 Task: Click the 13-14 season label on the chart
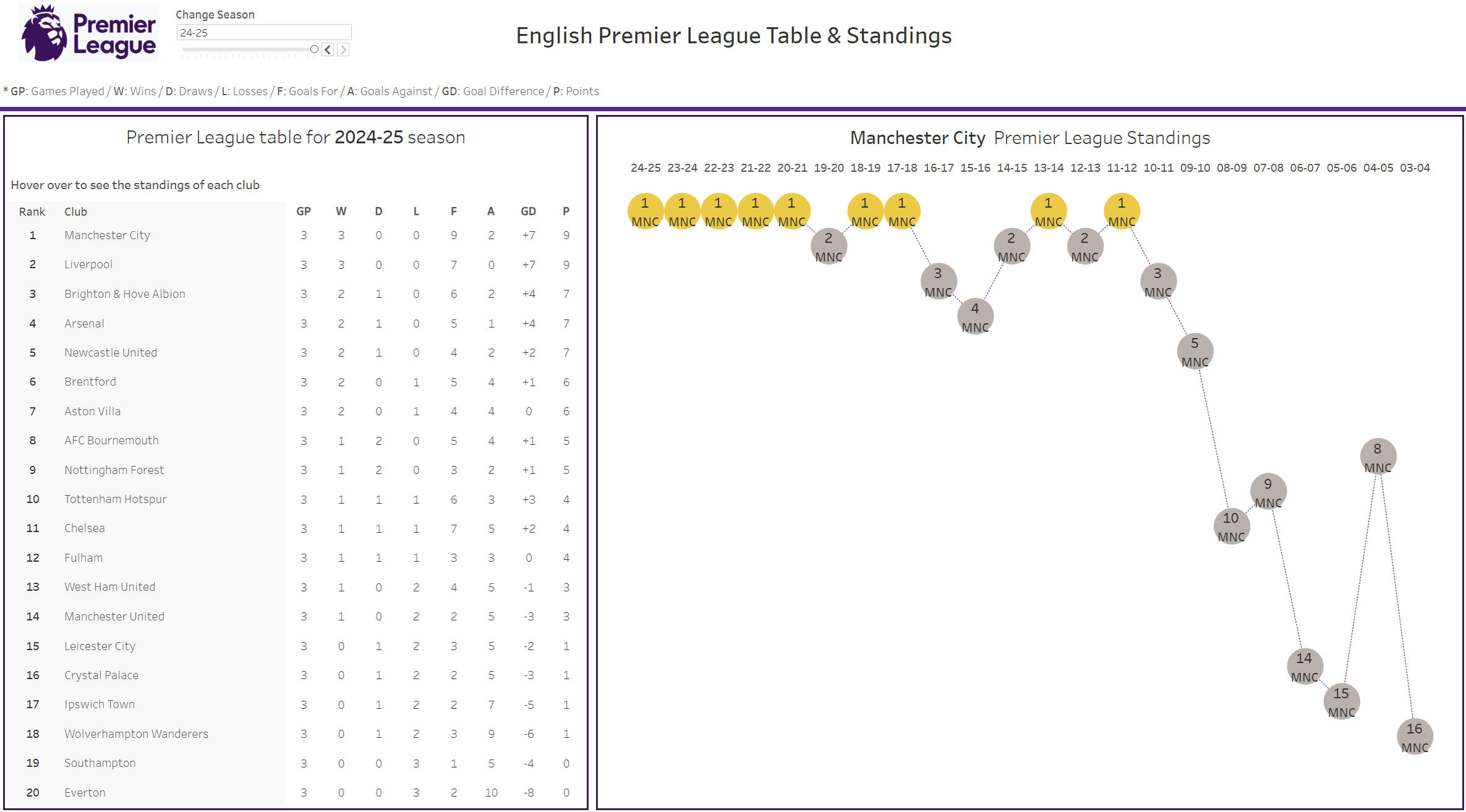click(x=1048, y=167)
